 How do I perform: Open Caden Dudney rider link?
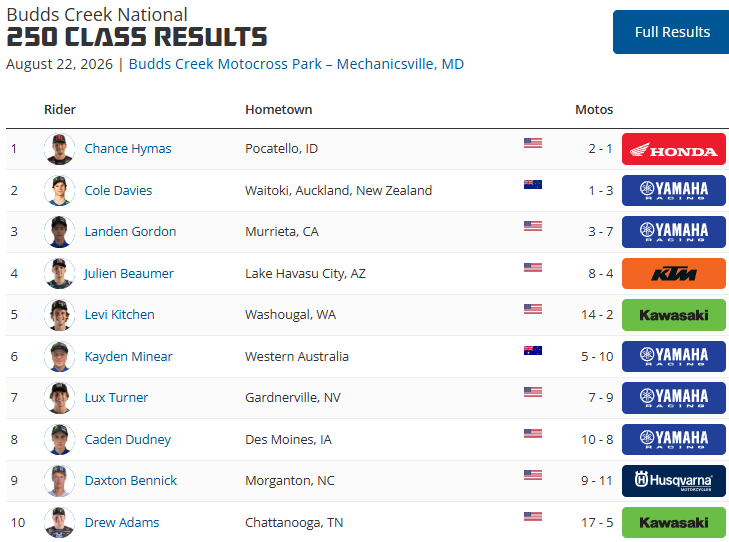[128, 440]
